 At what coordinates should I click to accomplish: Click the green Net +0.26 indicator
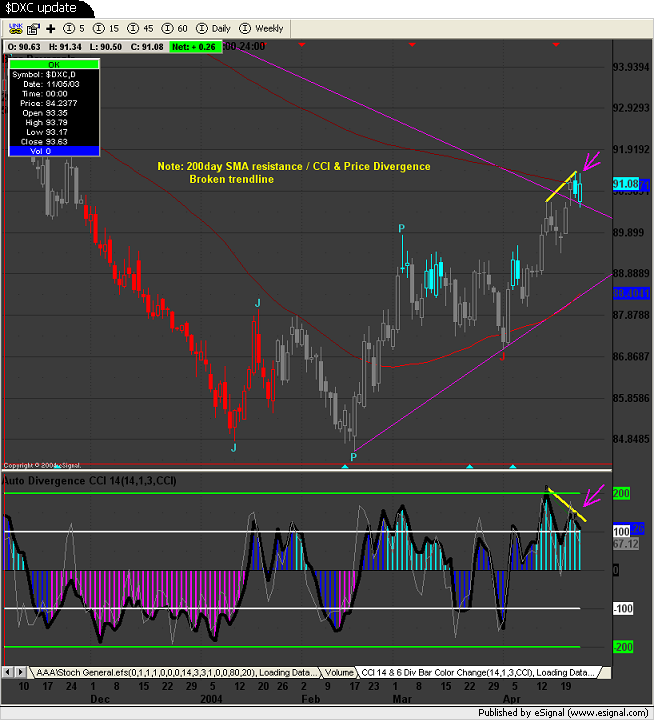(x=194, y=46)
